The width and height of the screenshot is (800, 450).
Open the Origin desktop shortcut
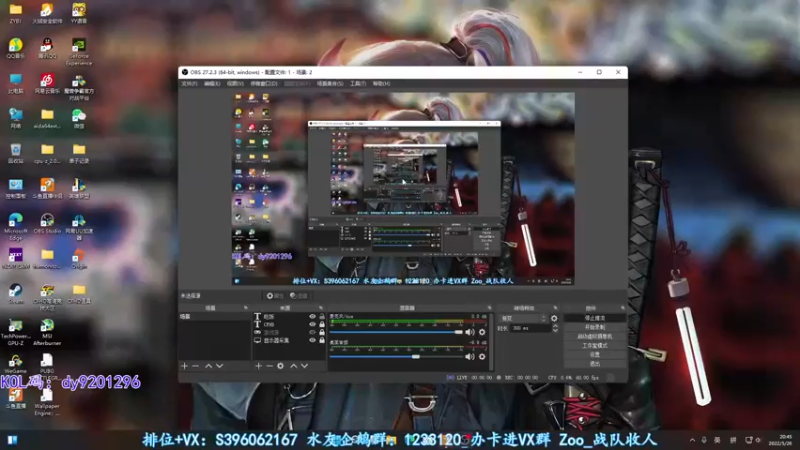point(79,259)
